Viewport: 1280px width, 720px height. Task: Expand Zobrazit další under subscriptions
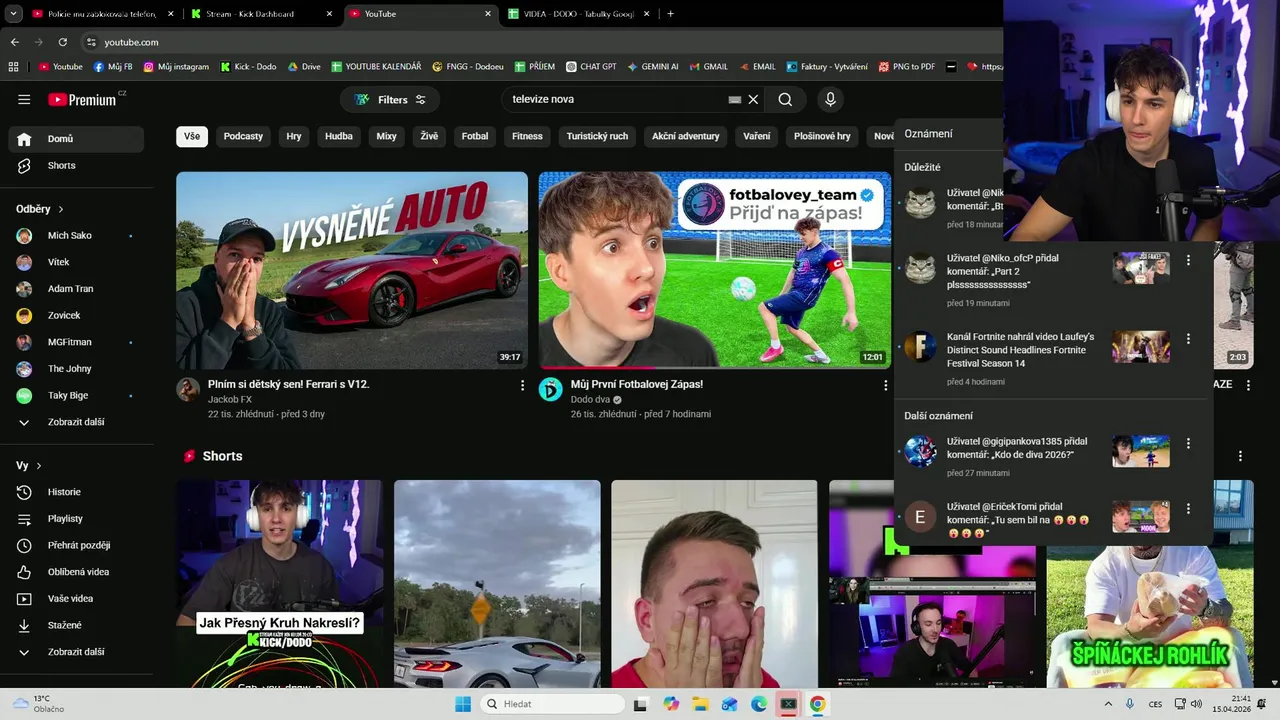point(76,422)
